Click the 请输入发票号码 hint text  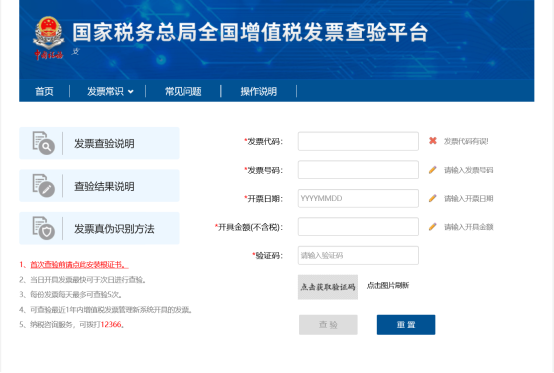click(468, 170)
